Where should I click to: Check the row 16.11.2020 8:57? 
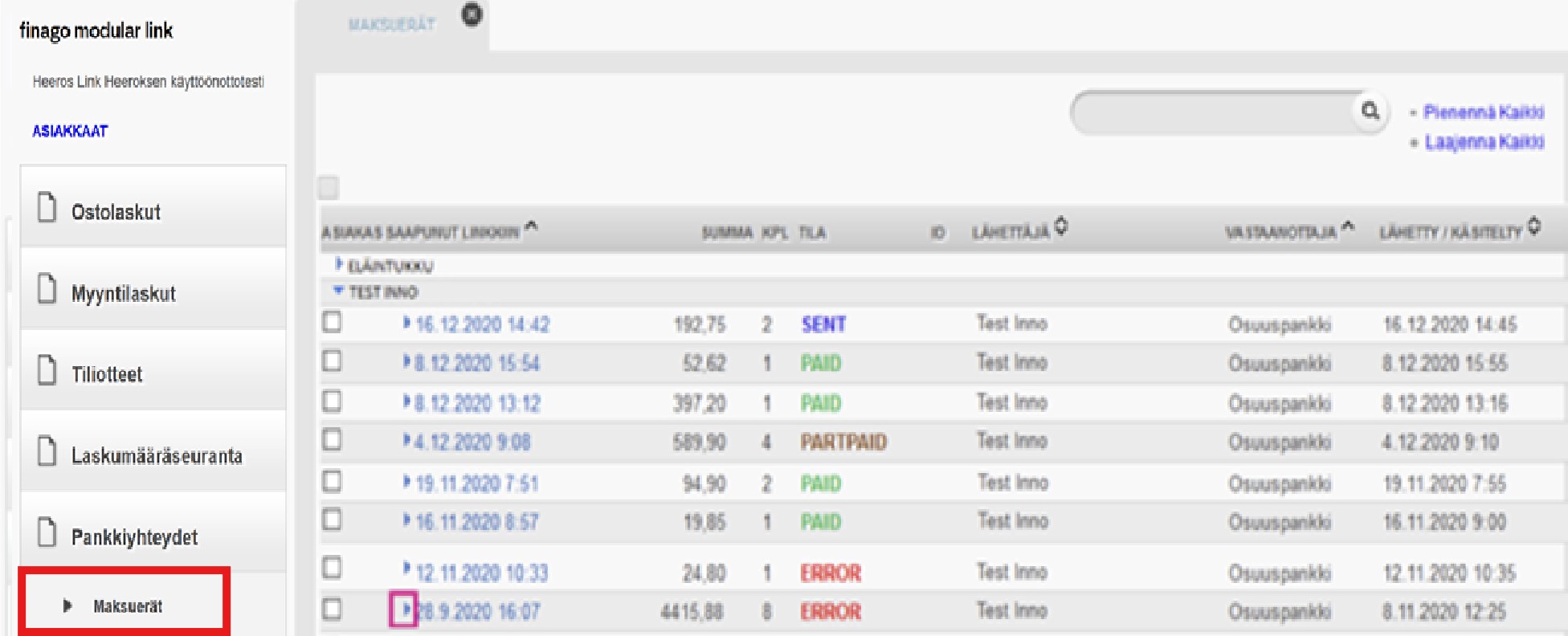coord(332,520)
